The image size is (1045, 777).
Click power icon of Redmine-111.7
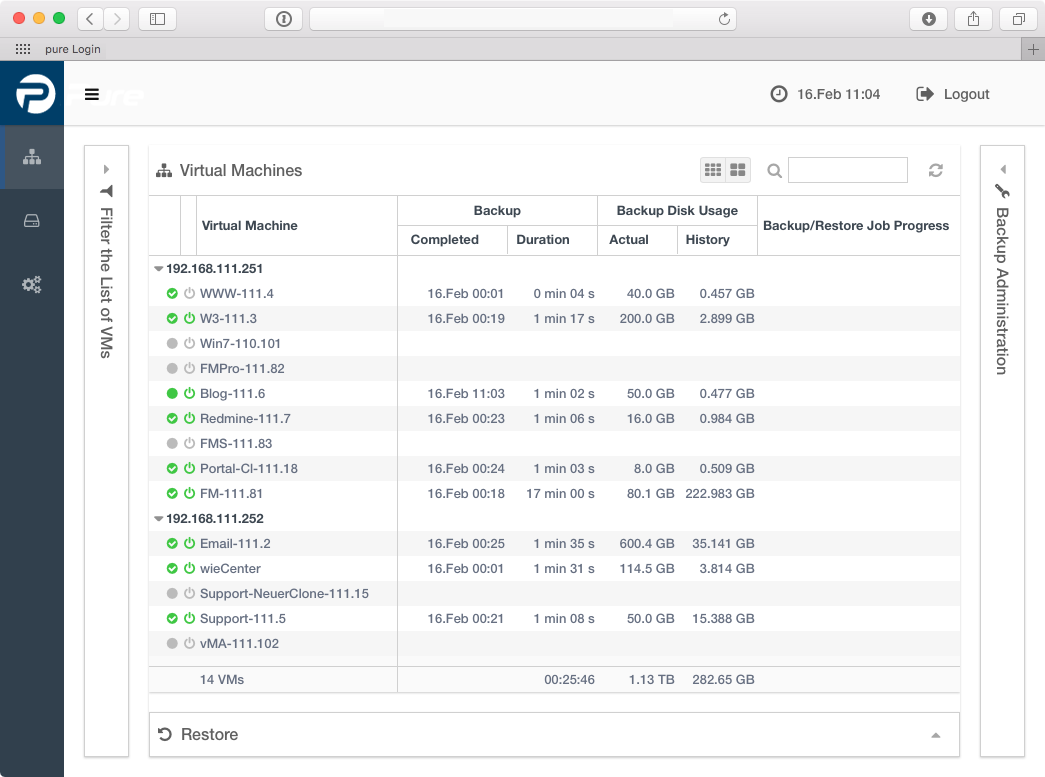189,418
